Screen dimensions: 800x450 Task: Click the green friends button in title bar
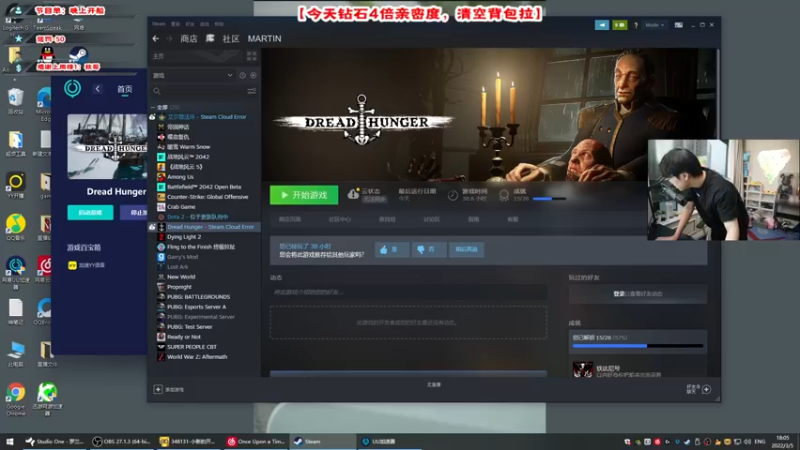pyautogui.click(x=619, y=25)
